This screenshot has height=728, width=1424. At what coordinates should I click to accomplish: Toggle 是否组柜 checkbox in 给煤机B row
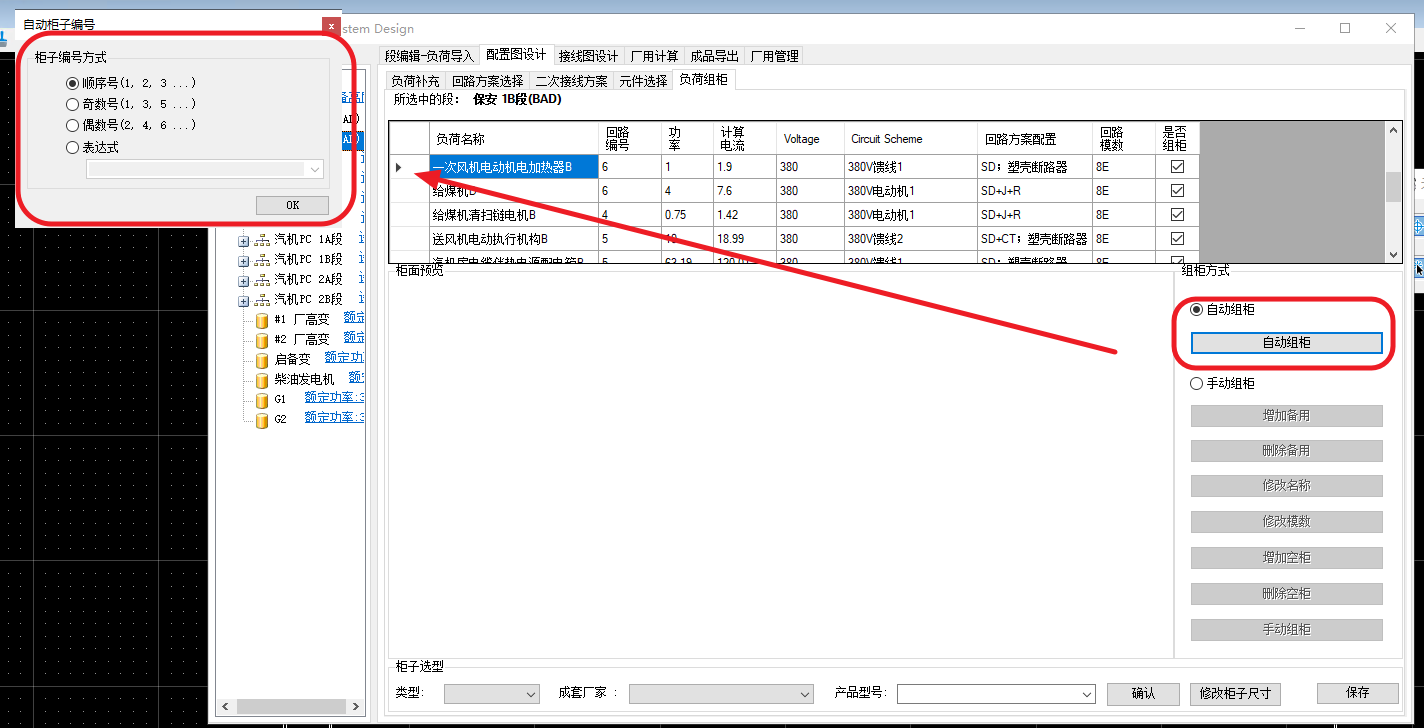pyautogui.click(x=1177, y=191)
